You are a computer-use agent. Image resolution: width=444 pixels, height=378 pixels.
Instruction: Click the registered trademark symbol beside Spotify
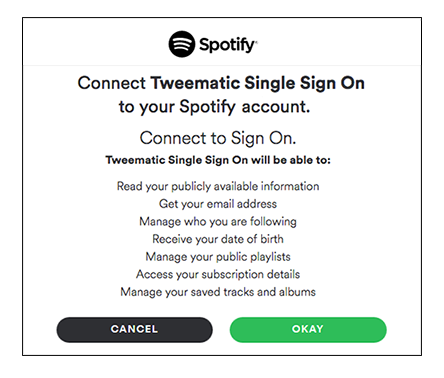click(256, 42)
